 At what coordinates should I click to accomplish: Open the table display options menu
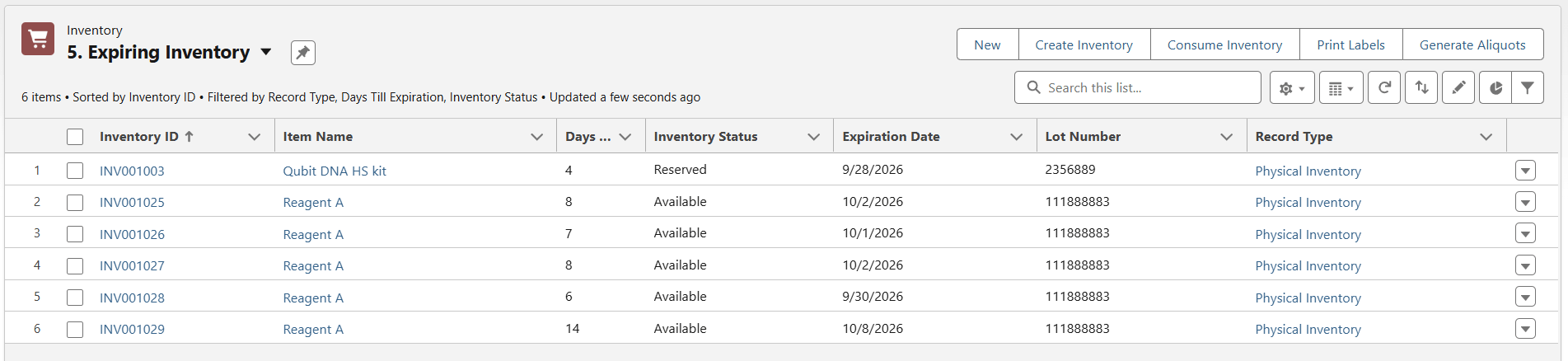[x=1341, y=87]
